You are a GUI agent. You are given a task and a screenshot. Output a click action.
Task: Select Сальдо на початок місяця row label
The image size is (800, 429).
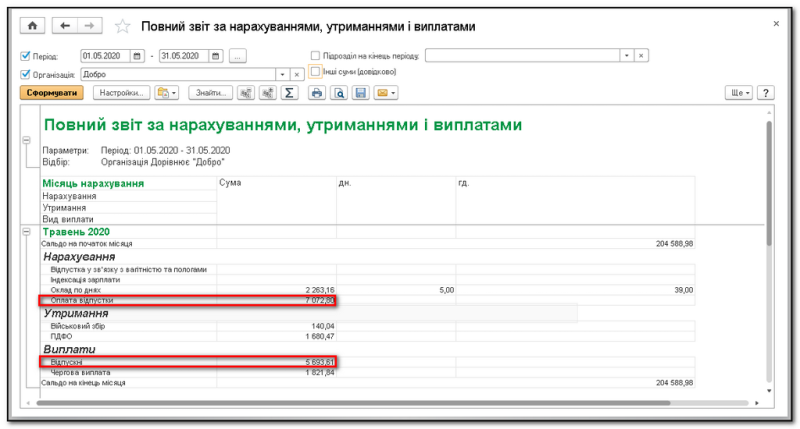tap(87, 244)
